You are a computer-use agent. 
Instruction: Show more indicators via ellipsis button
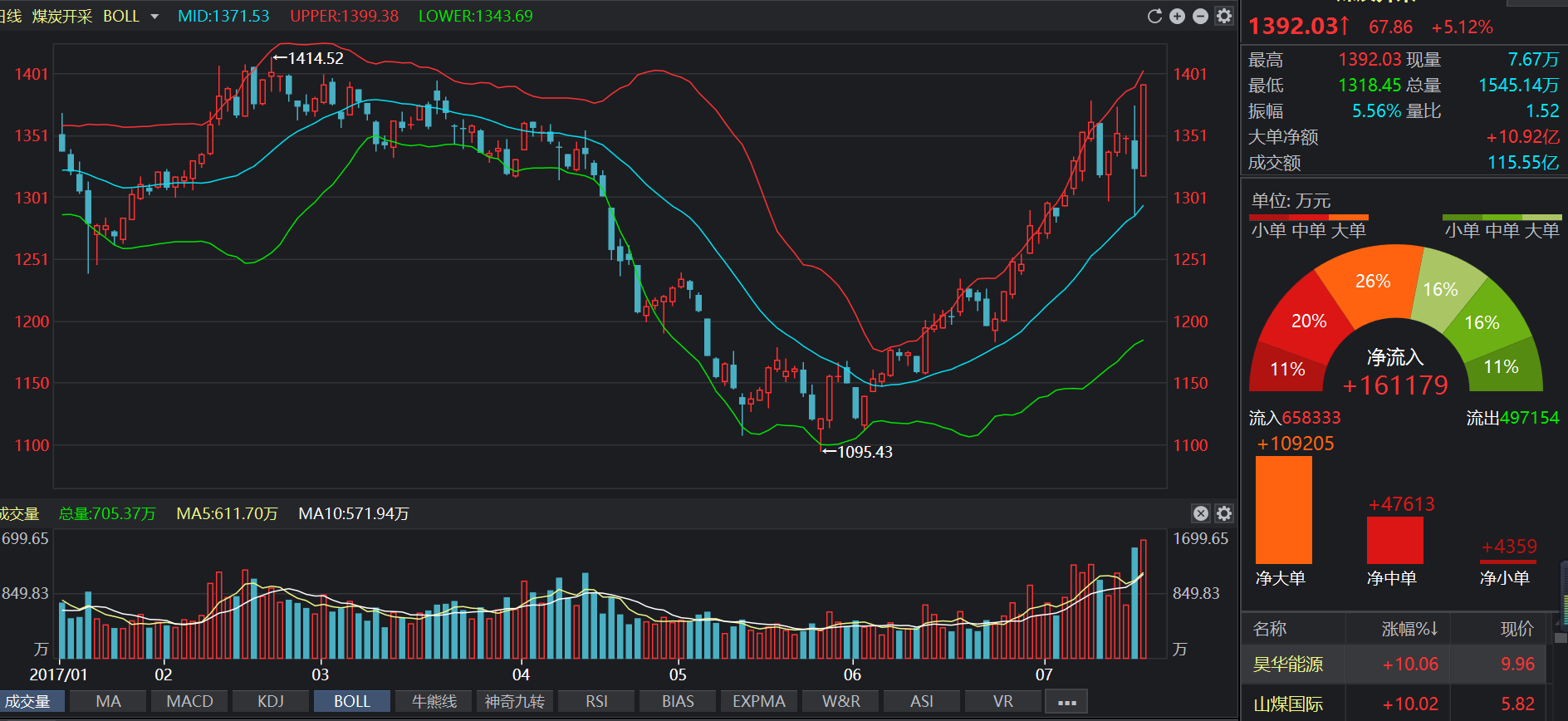click(x=1067, y=702)
